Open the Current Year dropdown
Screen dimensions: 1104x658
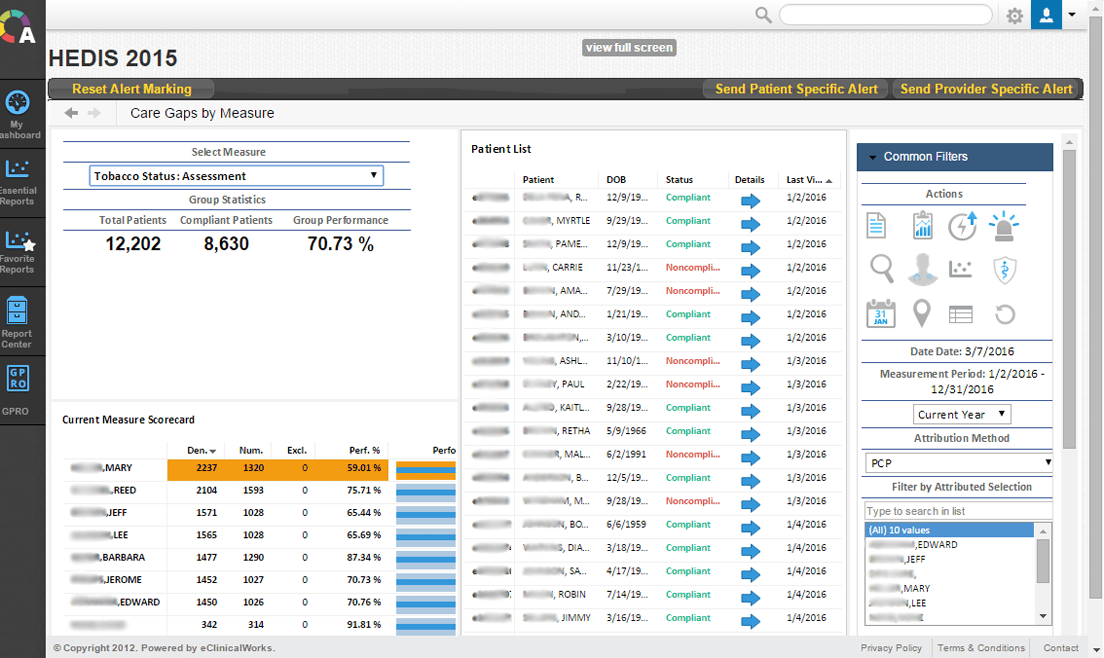[962, 414]
